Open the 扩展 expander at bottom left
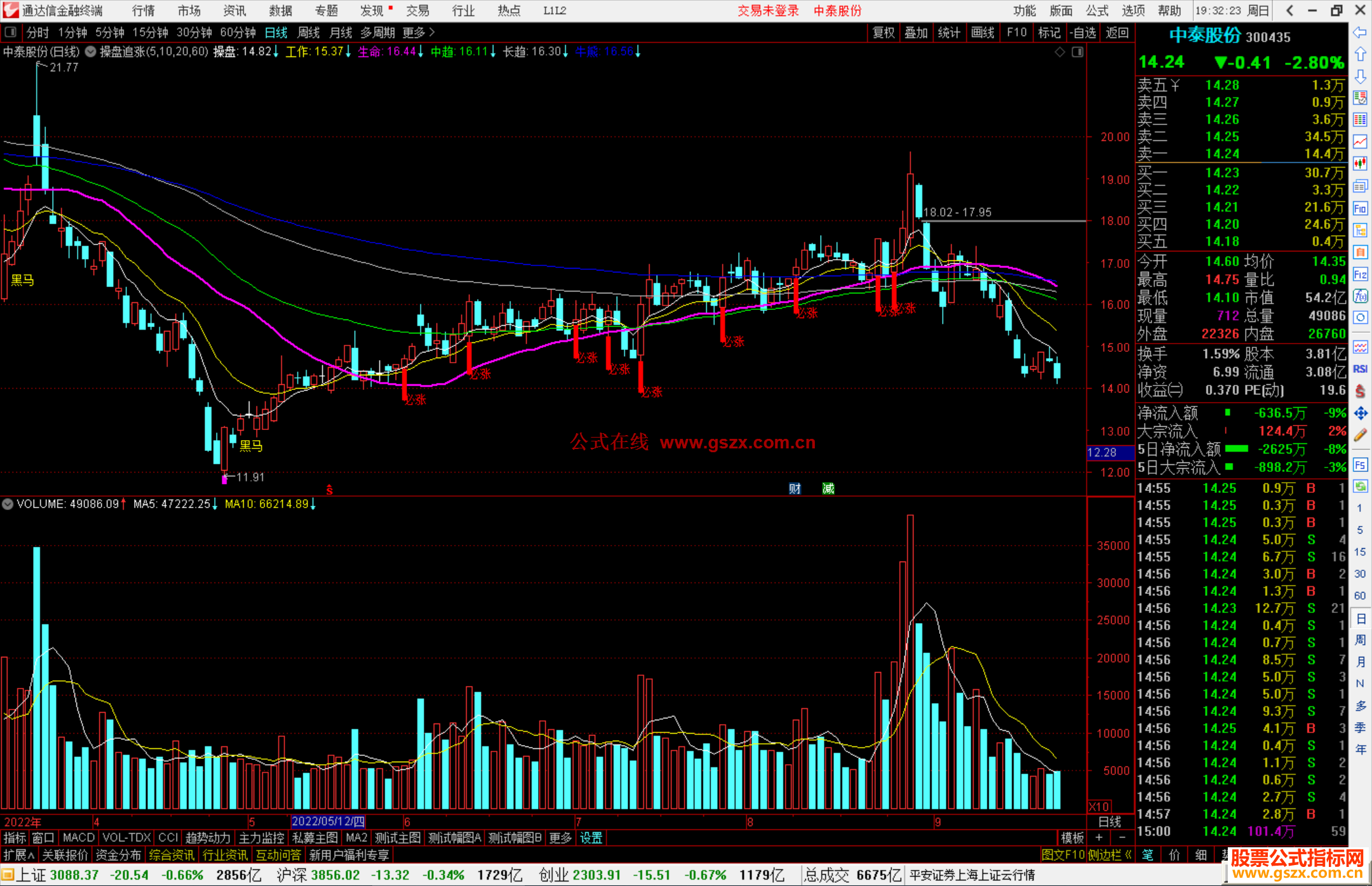Image resolution: width=1372 pixels, height=886 pixels. pos(19,855)
